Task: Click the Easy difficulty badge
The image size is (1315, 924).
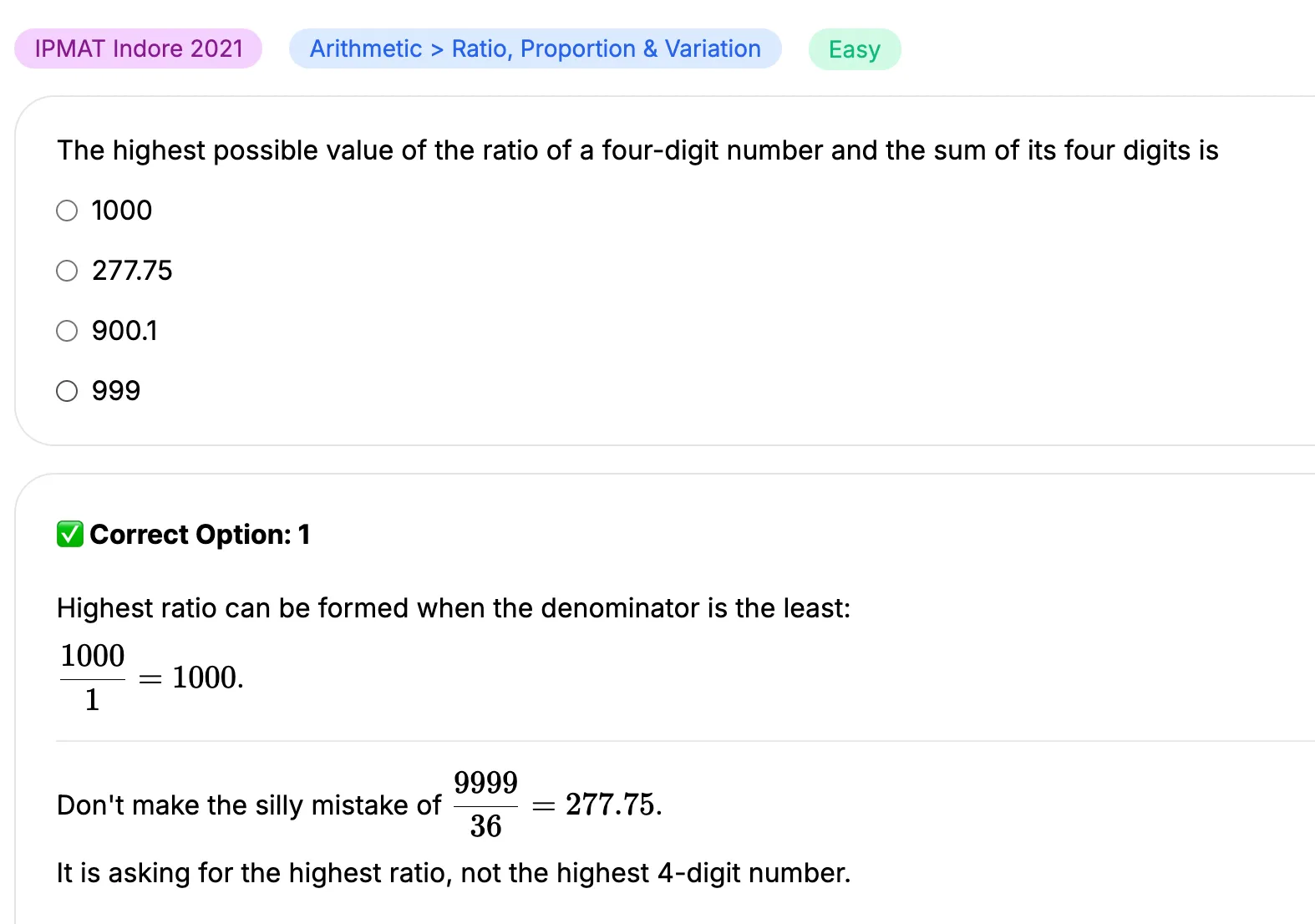Action: pos(855,49)
